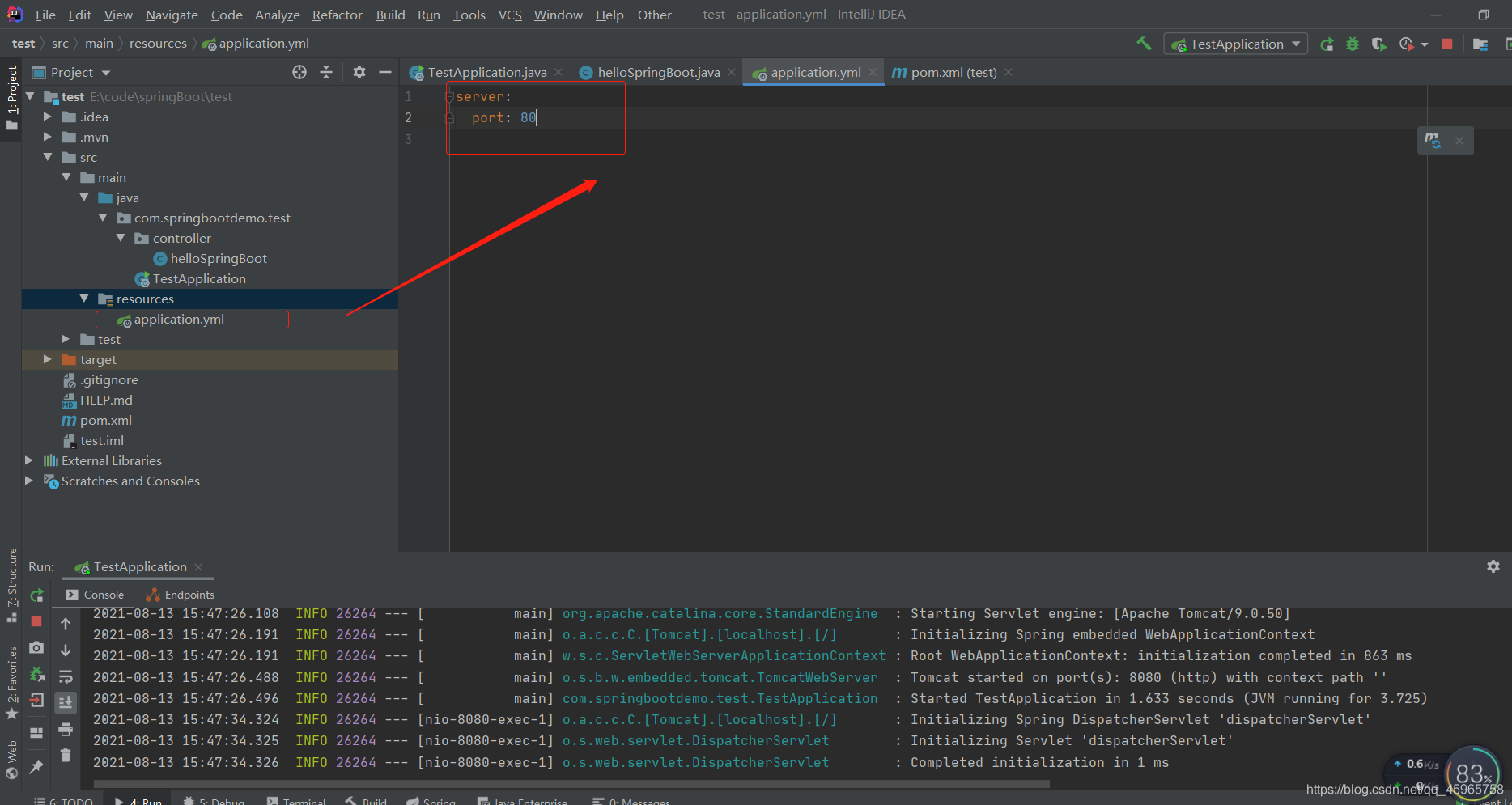Click the restore layout icon
Image resolution: width=1512 pixels, height=805 pixels.
click(36, 733)
